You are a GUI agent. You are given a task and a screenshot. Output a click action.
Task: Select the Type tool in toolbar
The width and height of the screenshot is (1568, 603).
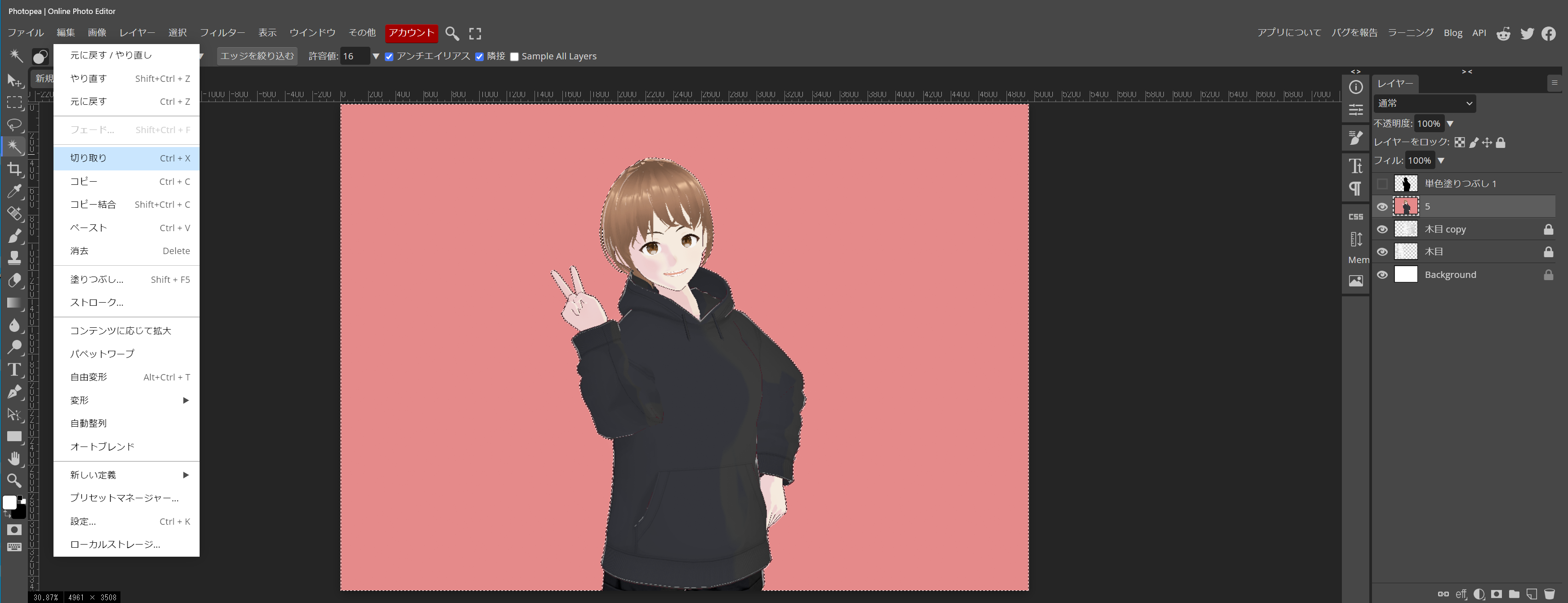click(x=14, y=370)
